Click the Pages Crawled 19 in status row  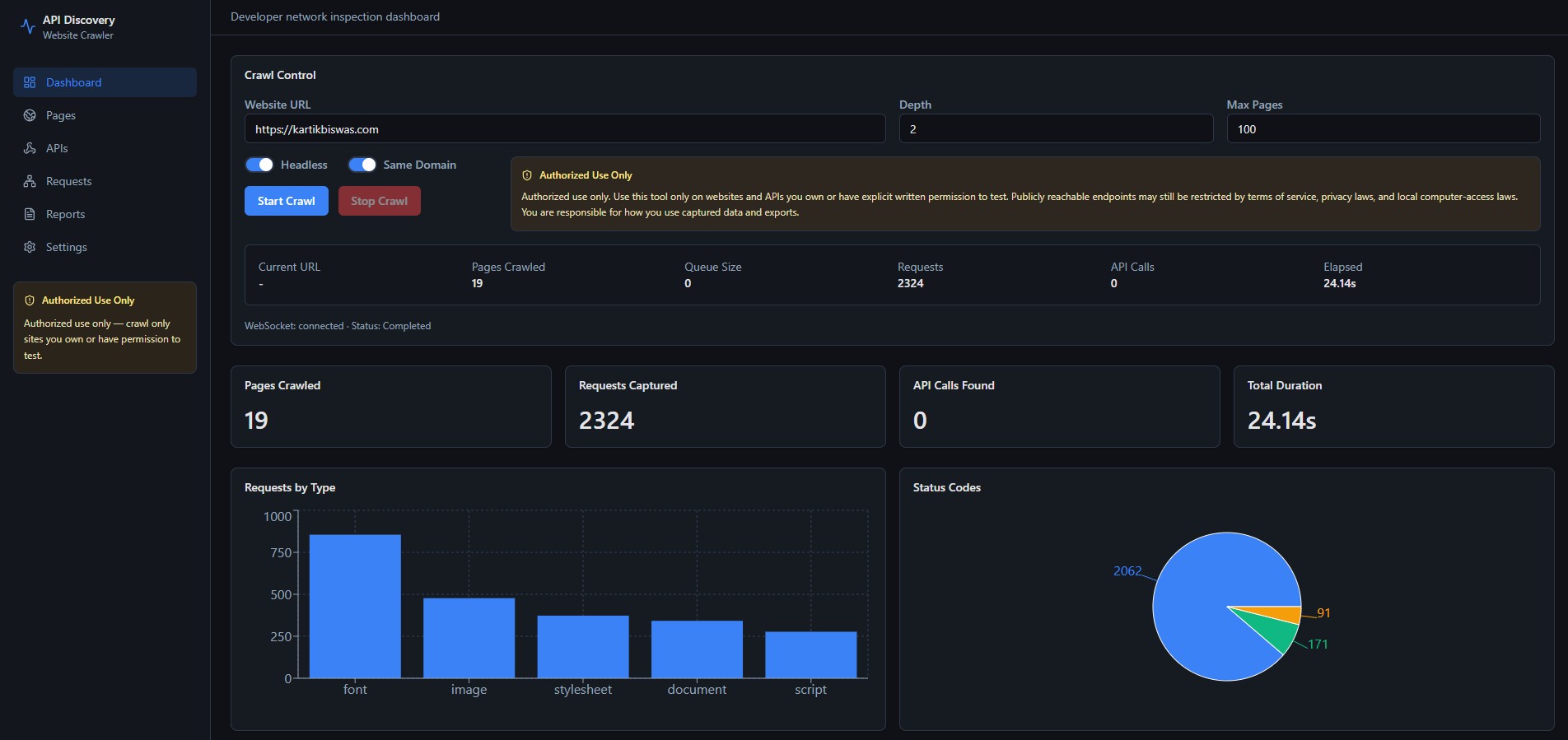(477, 283)
